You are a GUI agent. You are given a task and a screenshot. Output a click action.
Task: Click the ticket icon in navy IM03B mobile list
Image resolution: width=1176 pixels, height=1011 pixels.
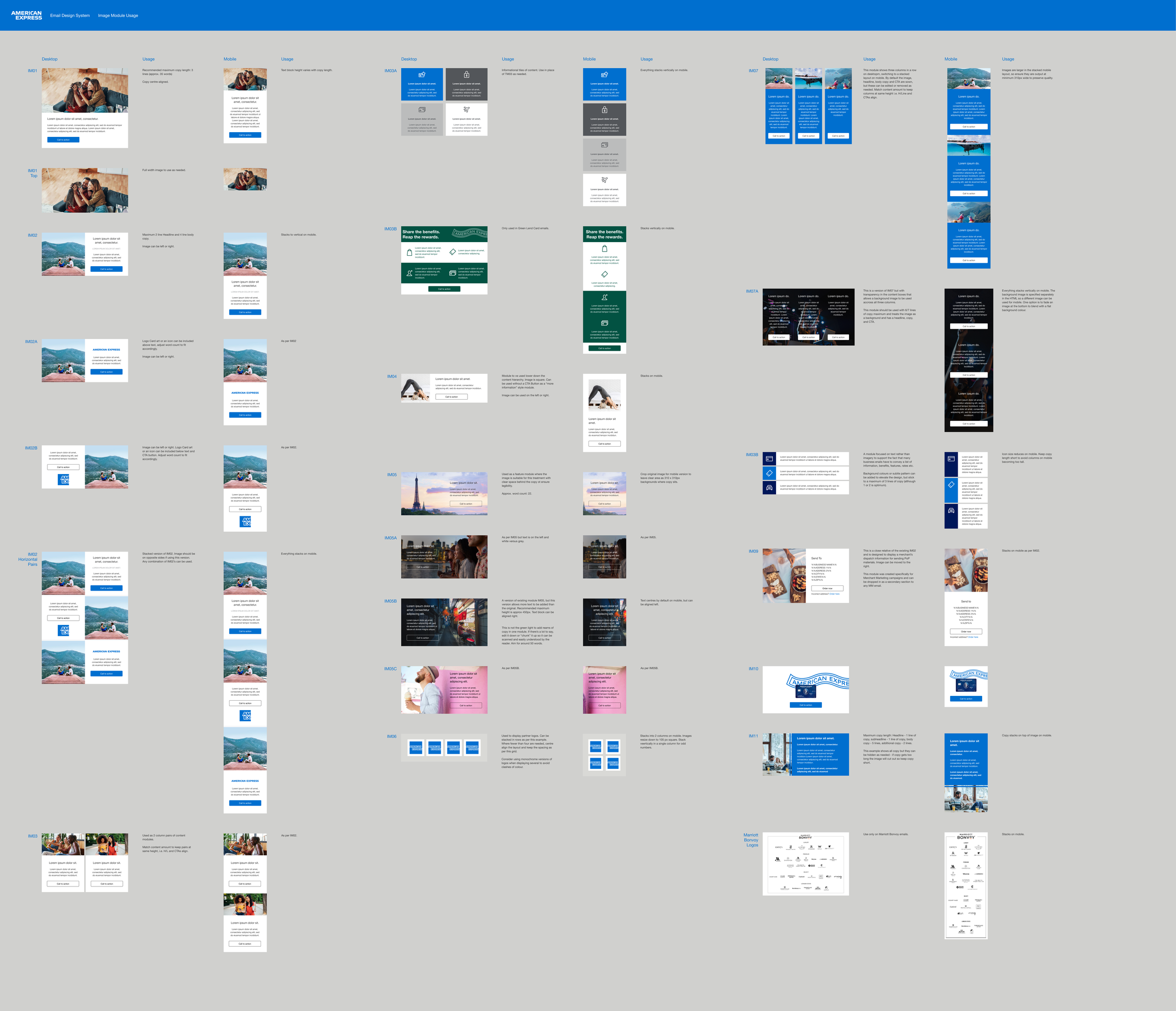(x=951, y=484)
